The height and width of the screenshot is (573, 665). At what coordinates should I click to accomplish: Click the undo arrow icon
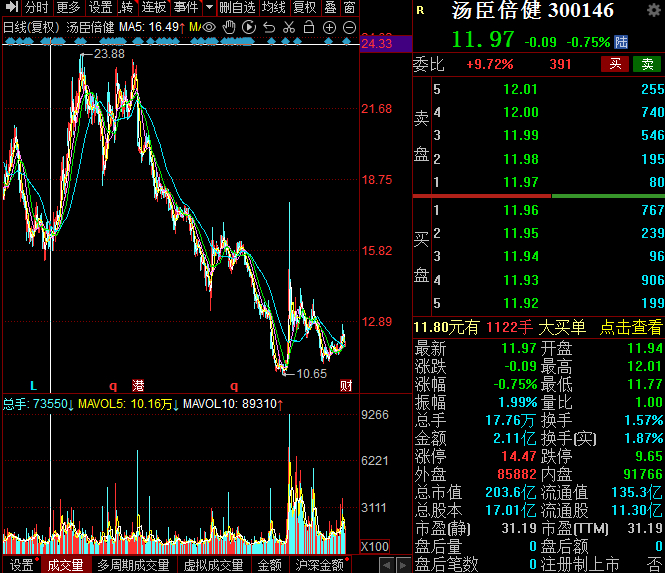click(x=269, y=28)
